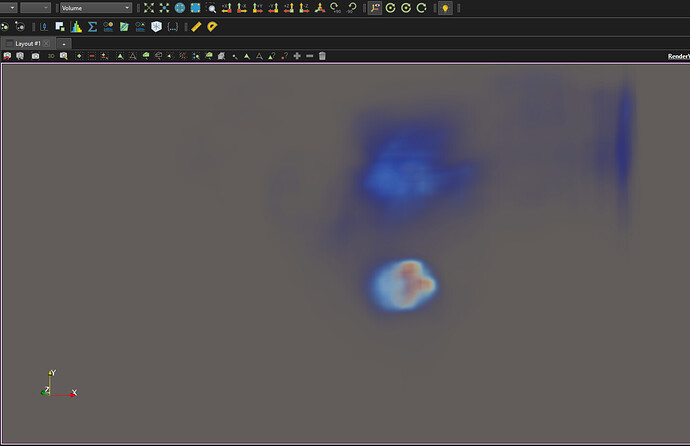
Task: Set view direction to +Y
Action: 258,8
